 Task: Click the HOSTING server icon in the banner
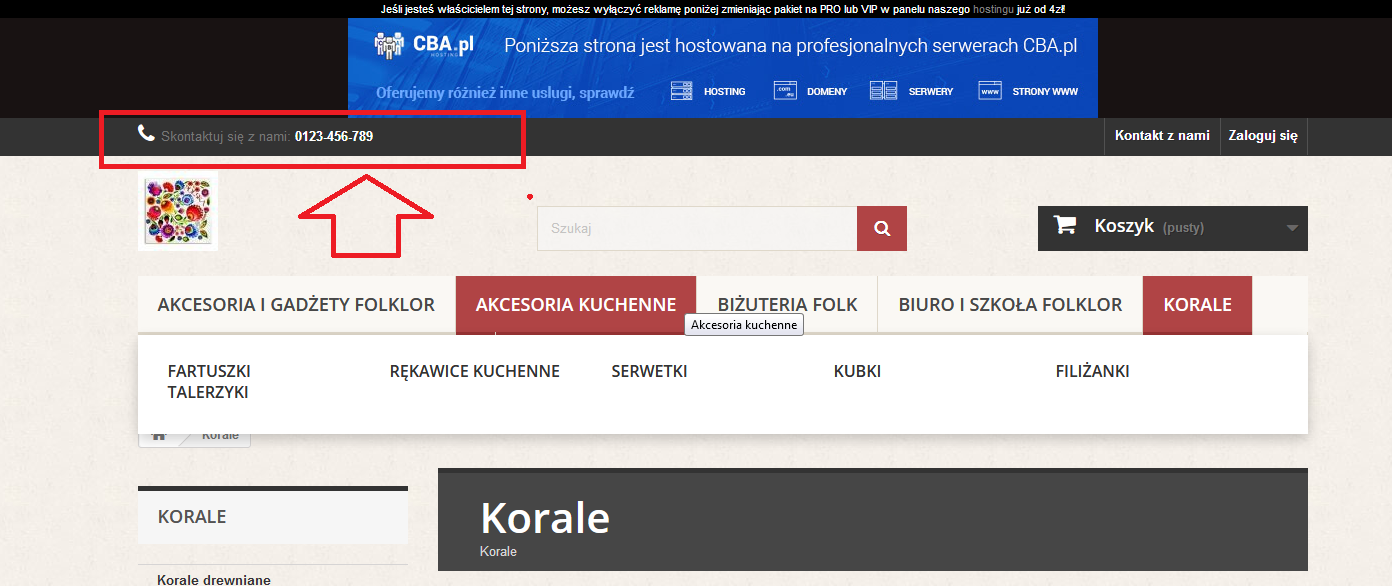pyautogui.click(x=682, y=91)
